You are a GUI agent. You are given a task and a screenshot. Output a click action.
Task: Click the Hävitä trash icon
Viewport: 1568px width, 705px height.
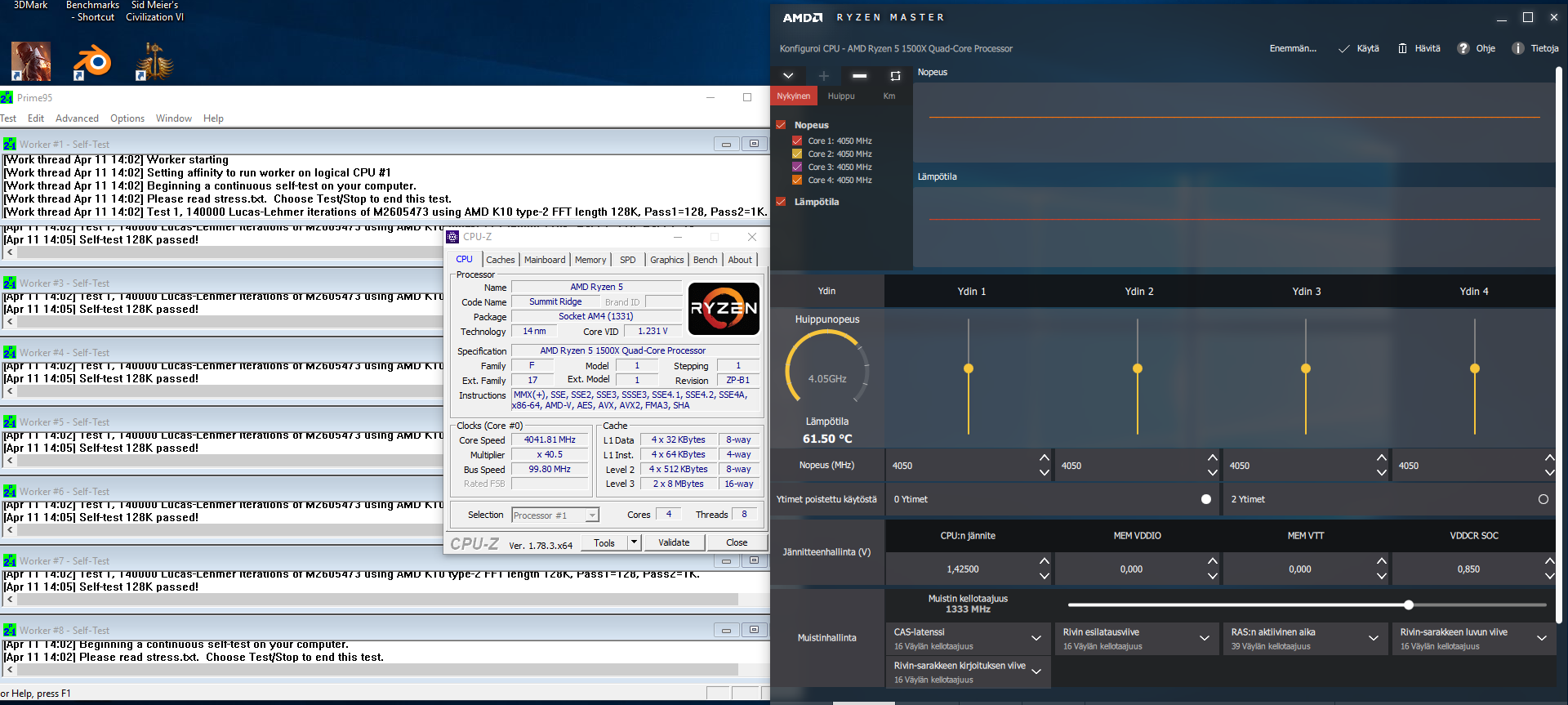tap(1402, 48)
